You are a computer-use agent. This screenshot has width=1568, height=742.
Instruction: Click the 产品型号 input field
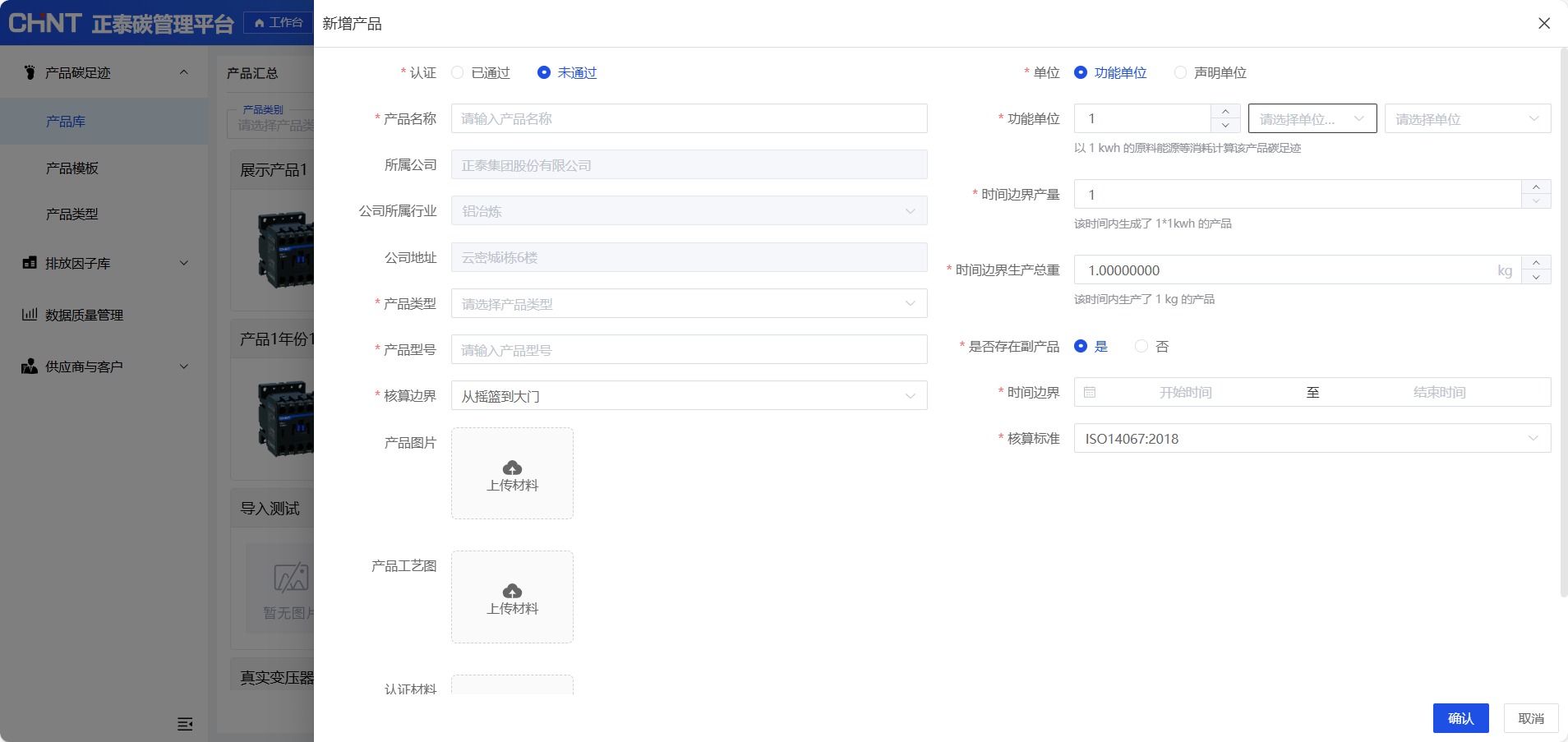coord(689,349)
